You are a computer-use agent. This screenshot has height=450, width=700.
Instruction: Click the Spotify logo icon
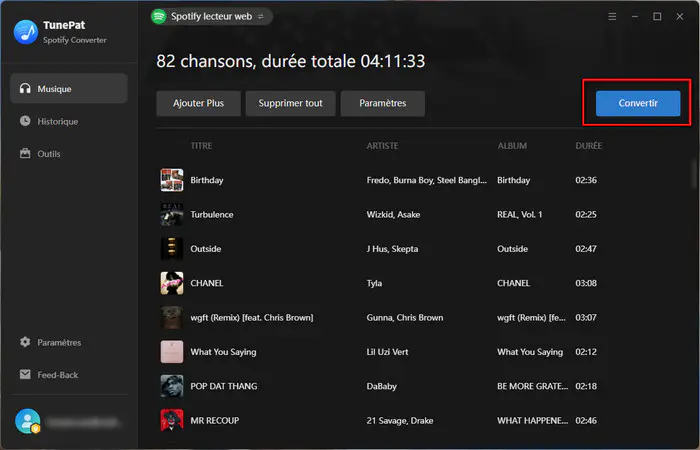coord(158,17)
